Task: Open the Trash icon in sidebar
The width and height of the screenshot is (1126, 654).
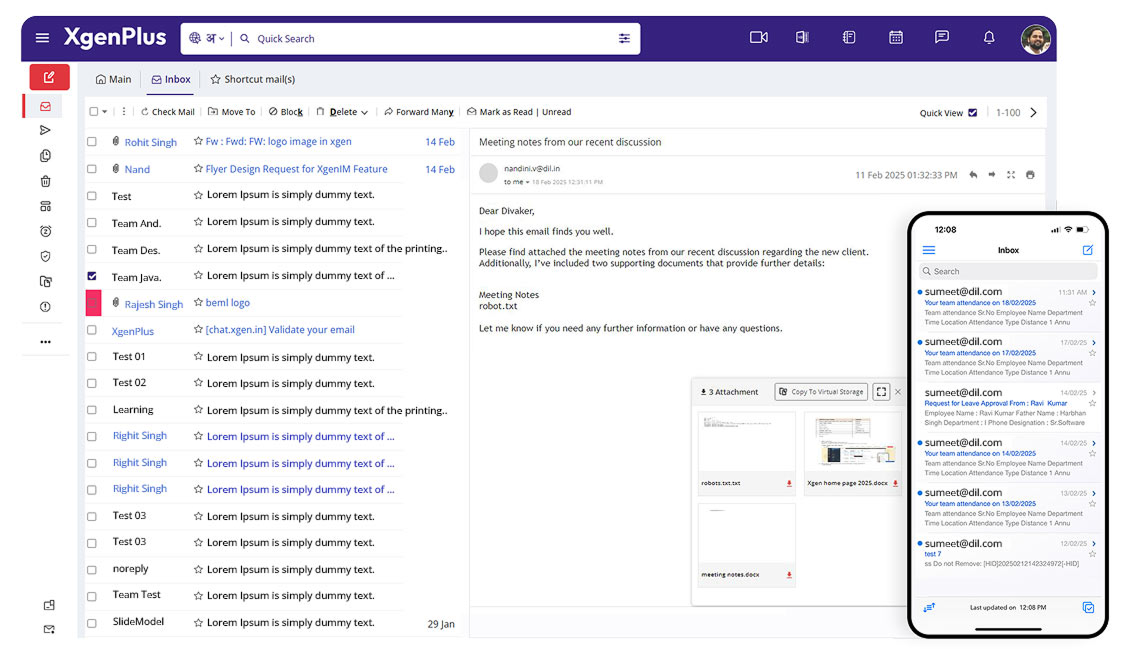Action: tap(45, 180)
